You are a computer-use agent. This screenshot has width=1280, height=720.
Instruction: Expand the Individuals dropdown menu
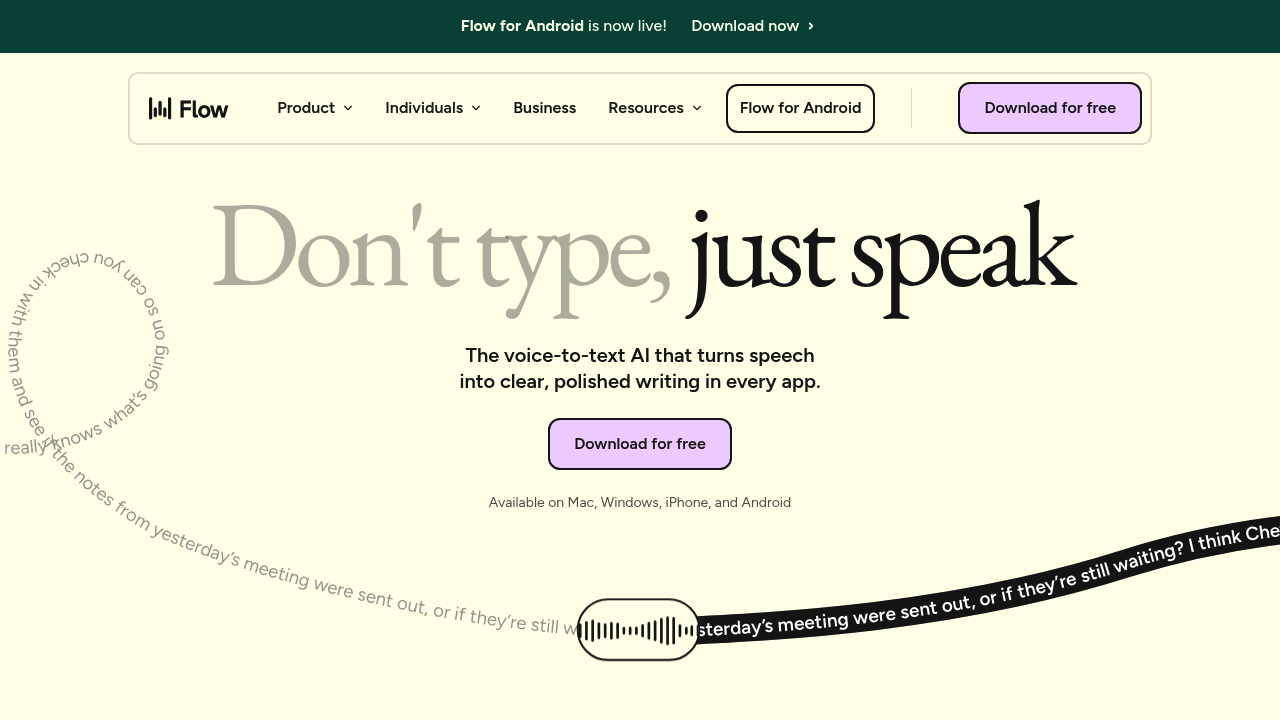476,108
